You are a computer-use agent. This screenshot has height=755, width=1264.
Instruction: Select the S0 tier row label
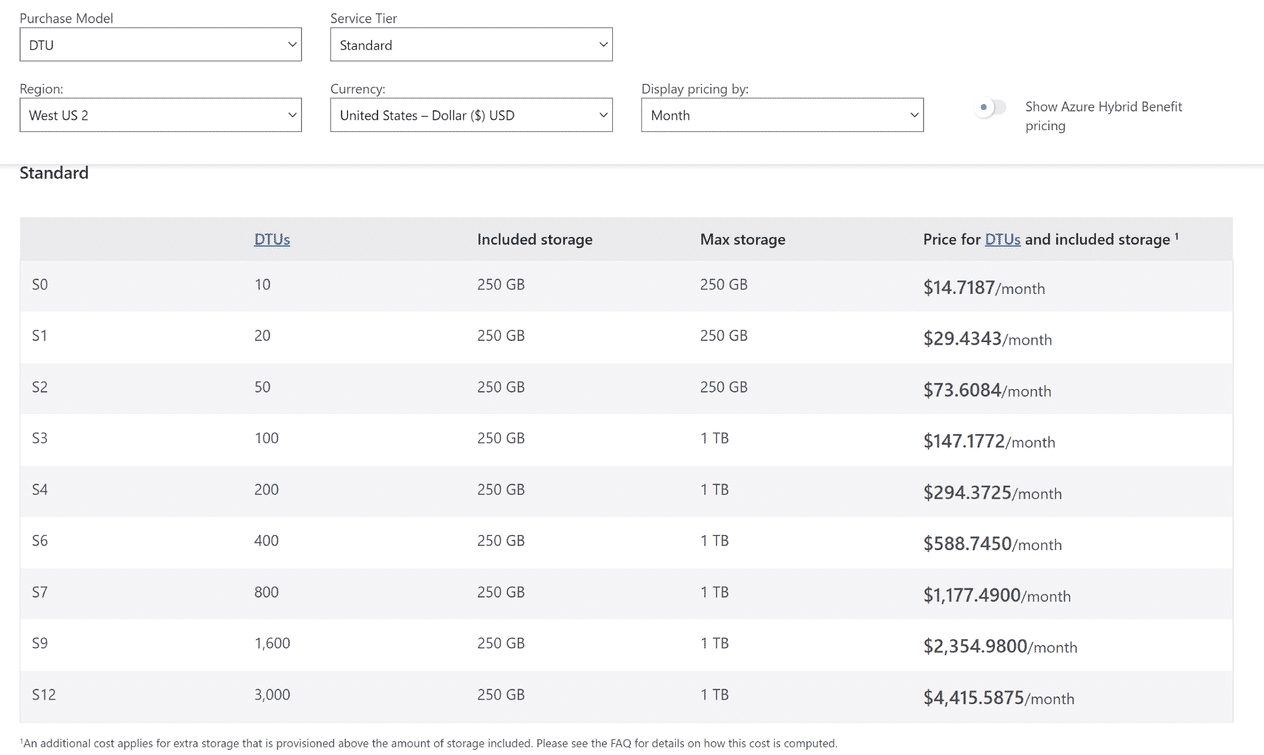[40, 285]
